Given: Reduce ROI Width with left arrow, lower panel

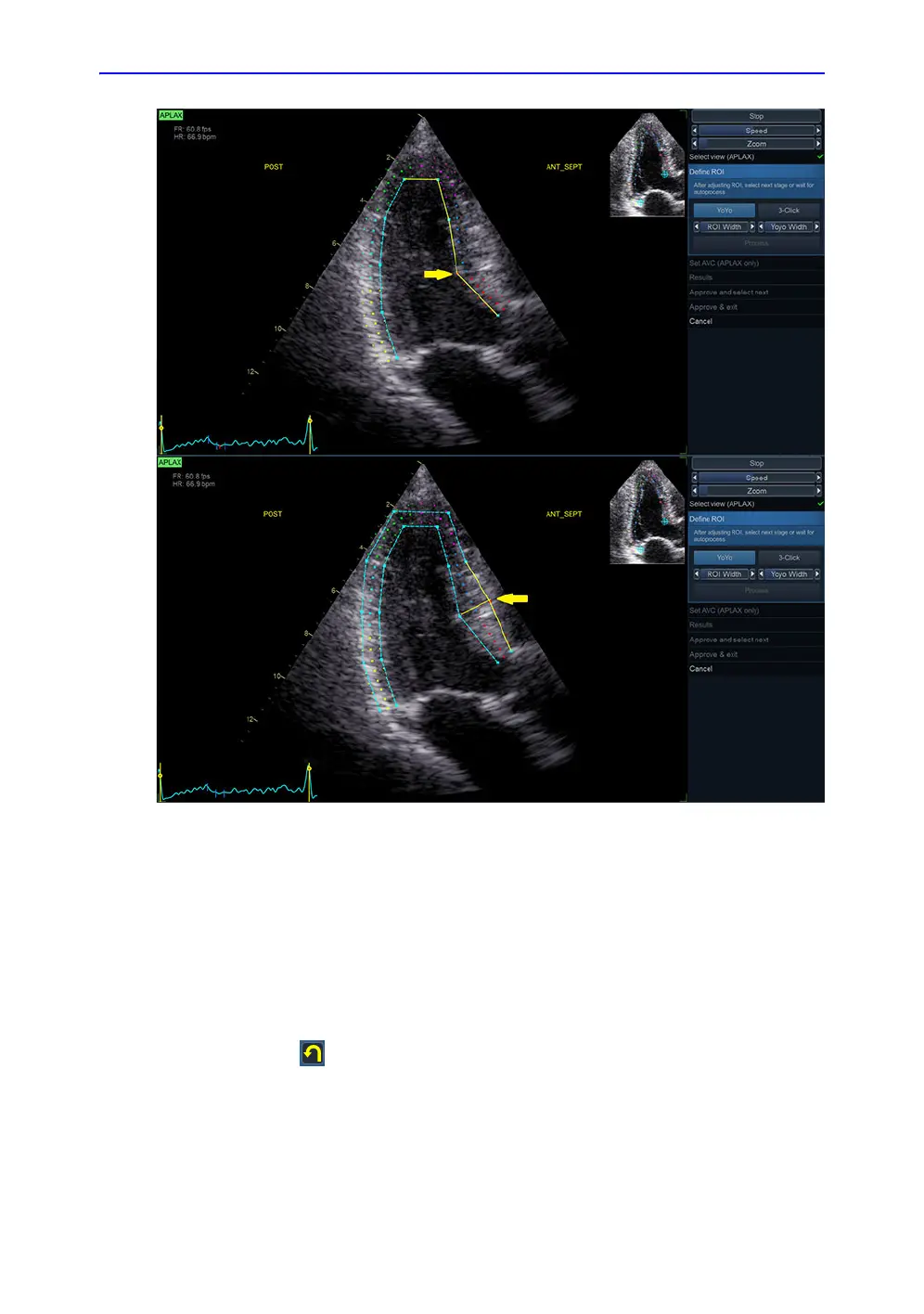Looking at the screenshot, I should (x=697, y=574).
